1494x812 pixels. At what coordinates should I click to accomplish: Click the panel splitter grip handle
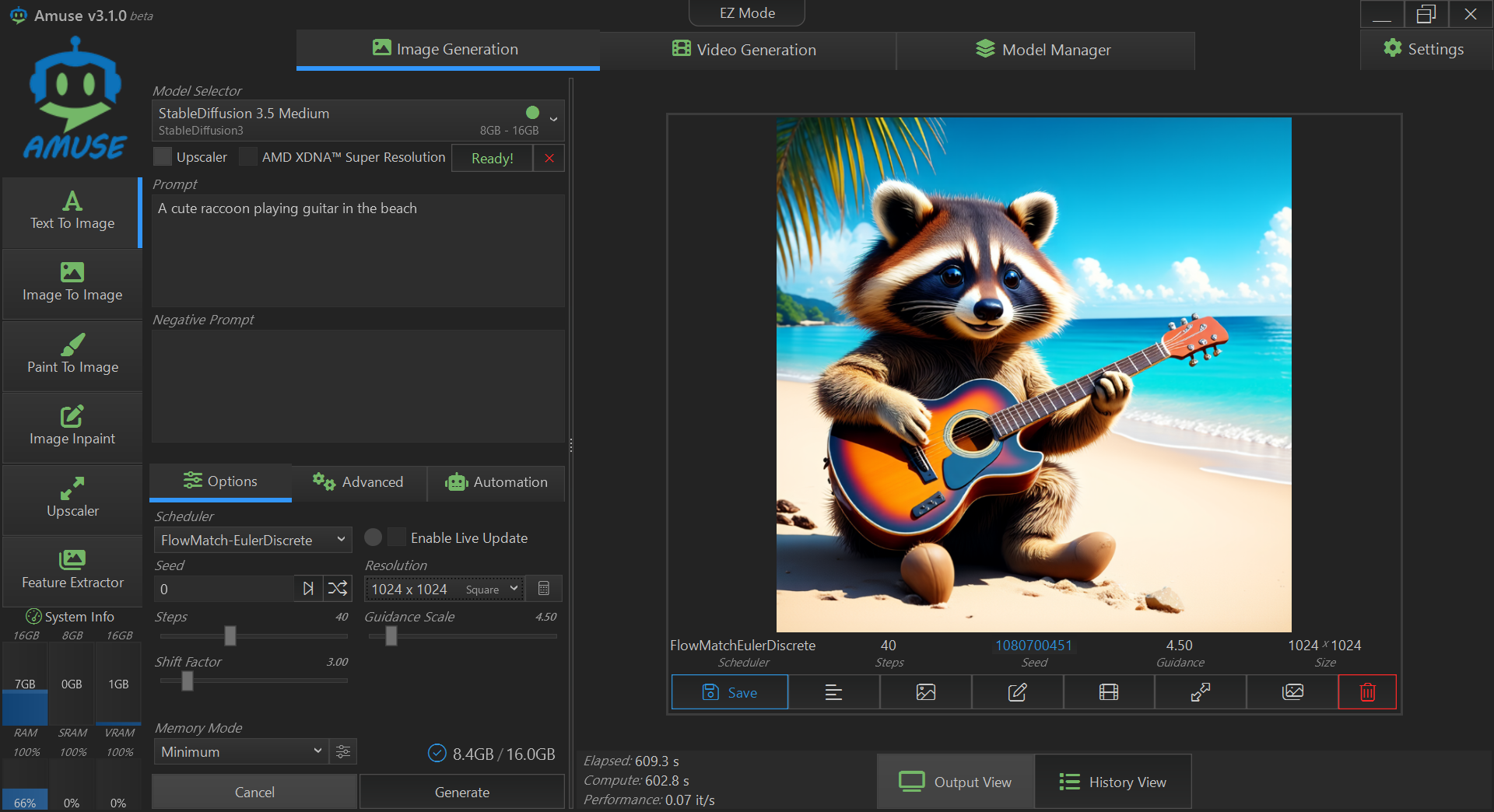(x=571, y=445)
